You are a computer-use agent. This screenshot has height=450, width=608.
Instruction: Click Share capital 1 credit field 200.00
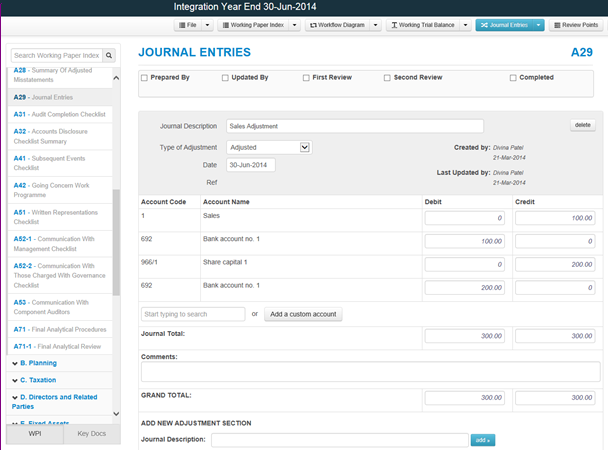(x=555, y=264)
